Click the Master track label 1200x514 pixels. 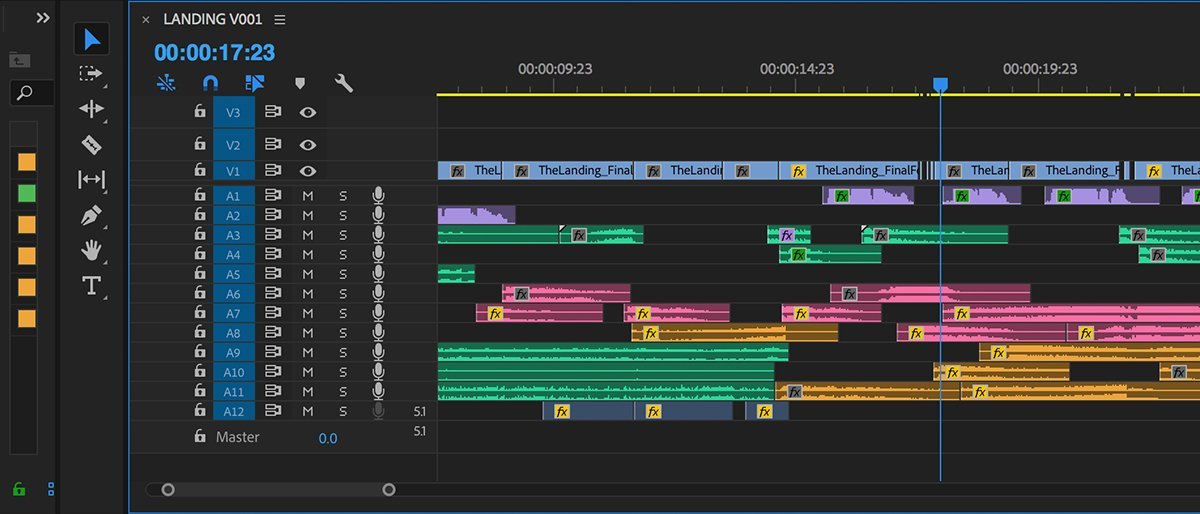[x=237, y=437]
